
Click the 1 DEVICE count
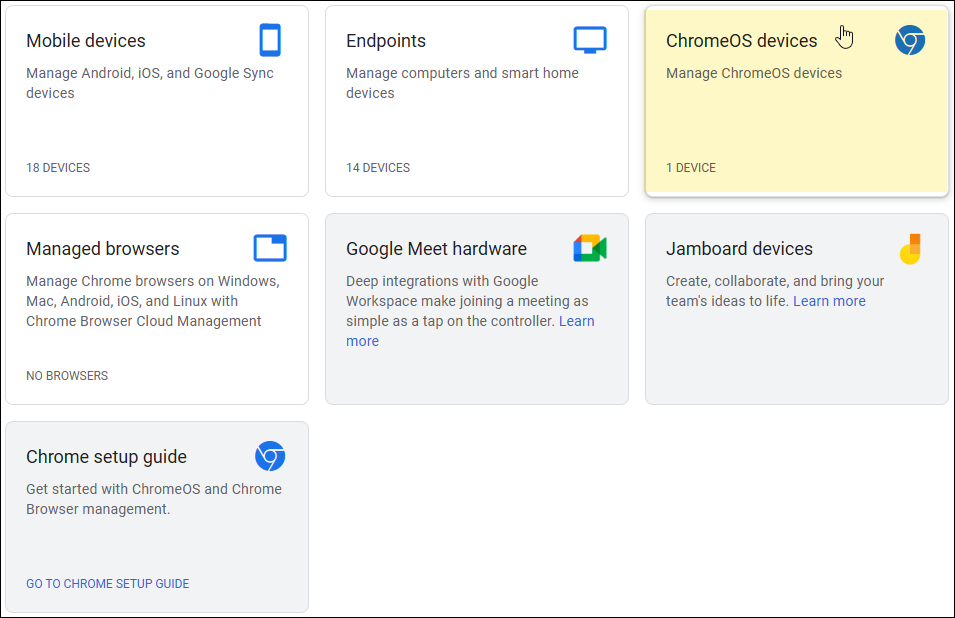[x=691, y=167]
